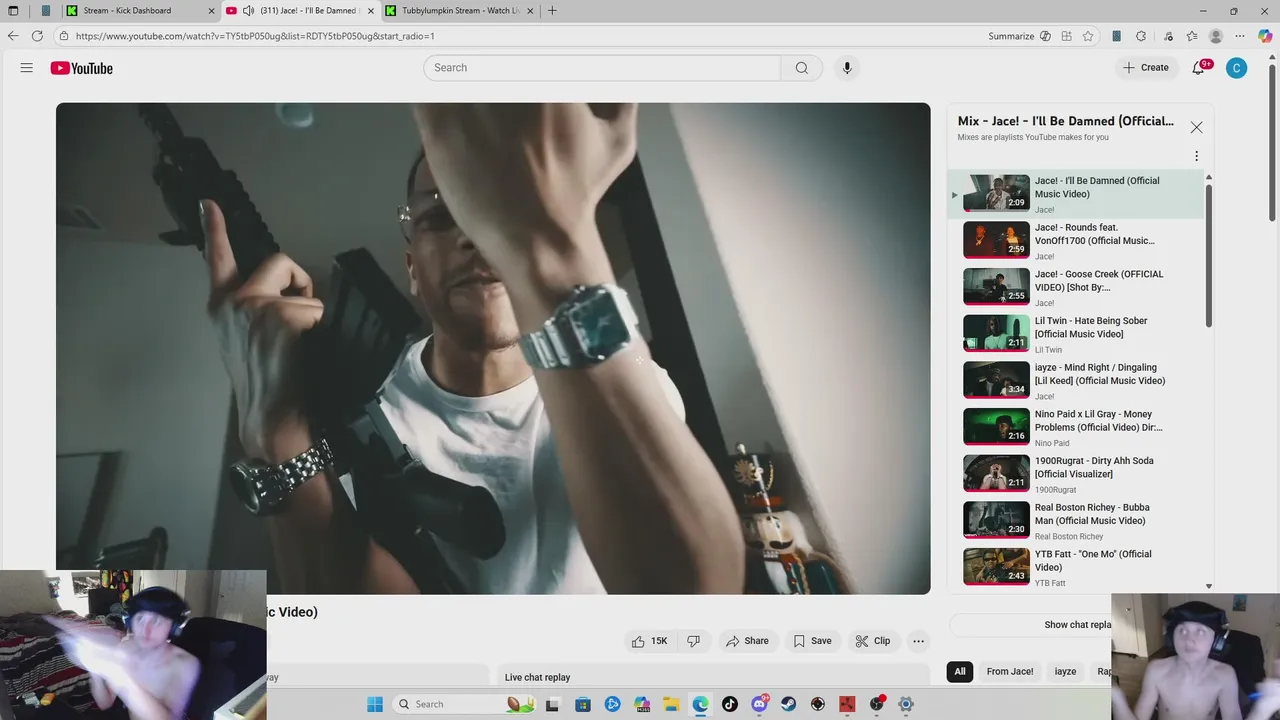Open Discord from the taskbar

pyautogui.click(x=759, y=704)
